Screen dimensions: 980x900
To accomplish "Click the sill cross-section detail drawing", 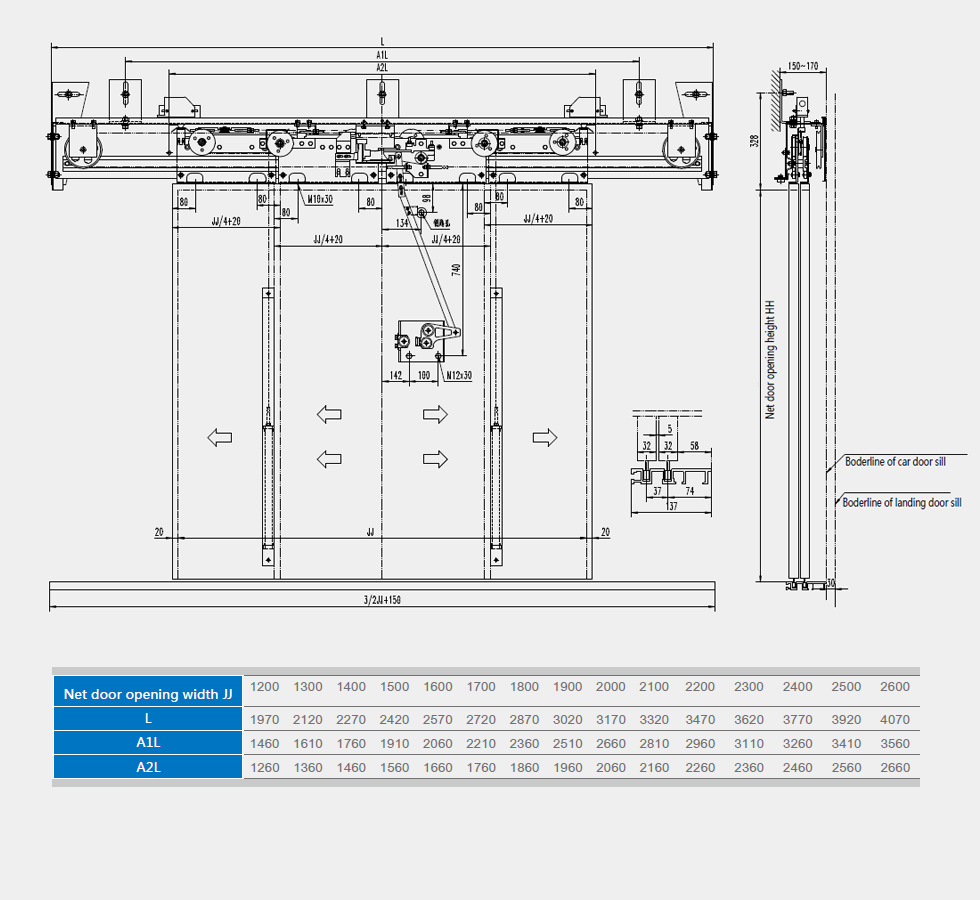I will pos(670,467).
